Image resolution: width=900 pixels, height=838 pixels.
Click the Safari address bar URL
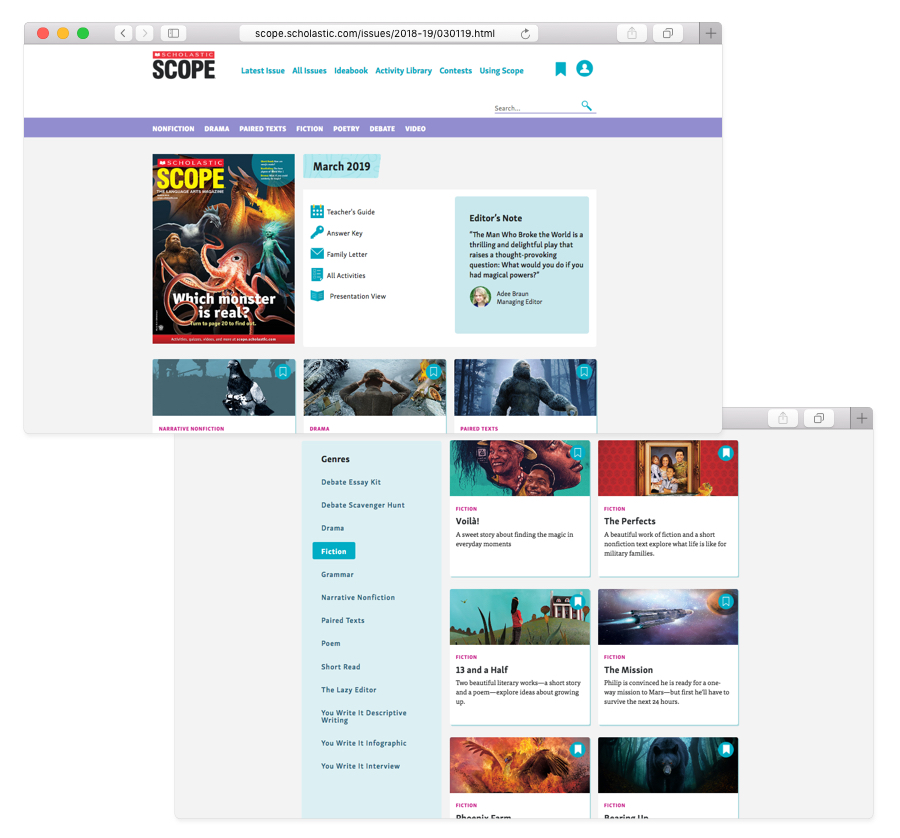pos(375,33)
